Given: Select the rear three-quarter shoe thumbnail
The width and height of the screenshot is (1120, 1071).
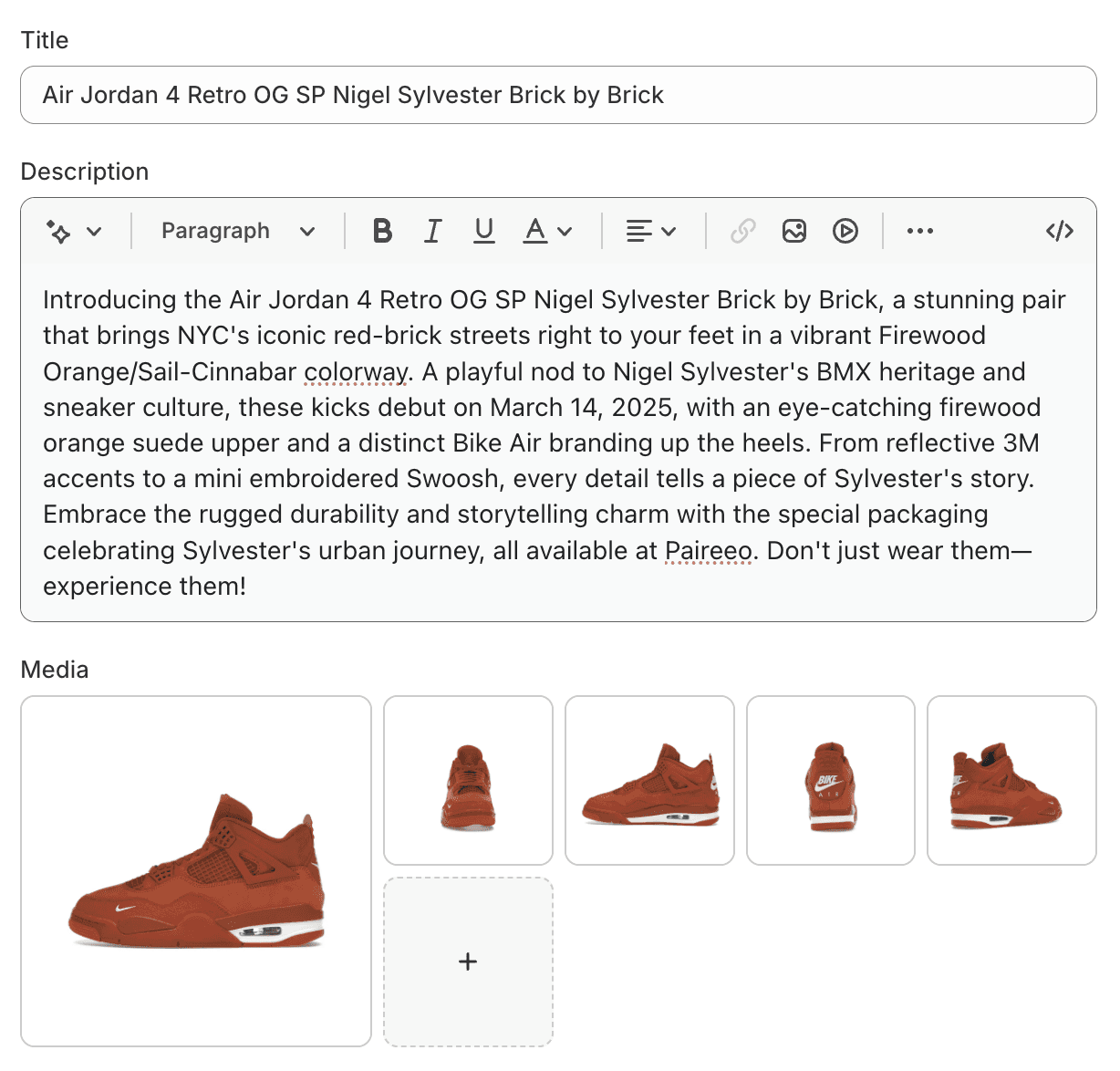Looking at the screenshot, I should pyautogui.click(x=1011, y=780).
